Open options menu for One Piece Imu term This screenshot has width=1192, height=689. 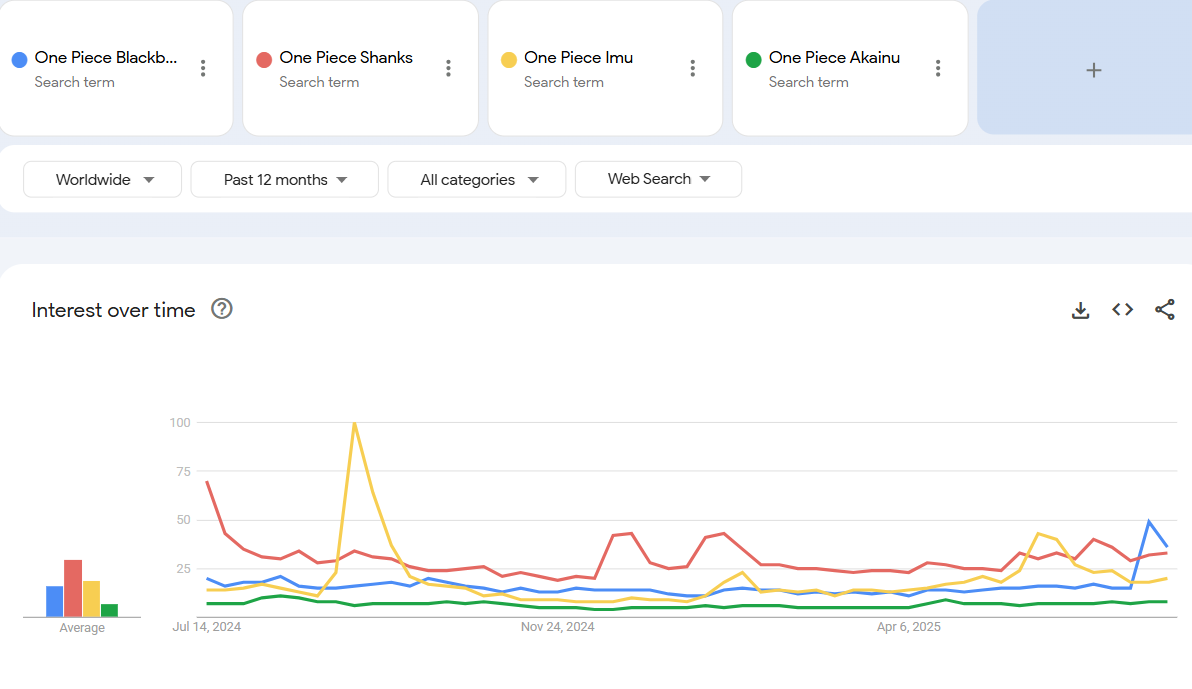coord(693,68)
